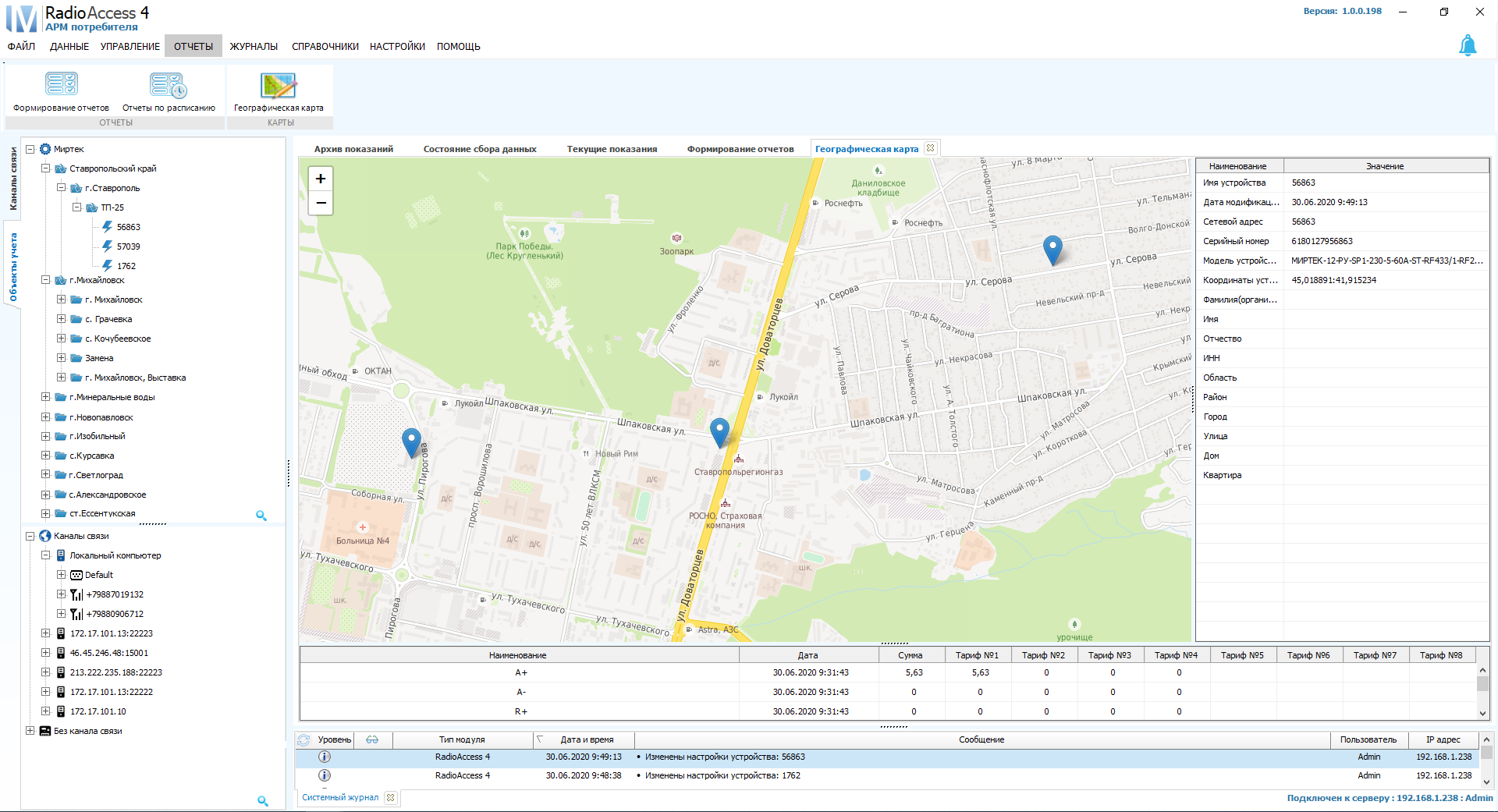This screenshot has height=812, width=1498.
Task: Open Географическая карта ribbon icon
Action: (279, 91)
